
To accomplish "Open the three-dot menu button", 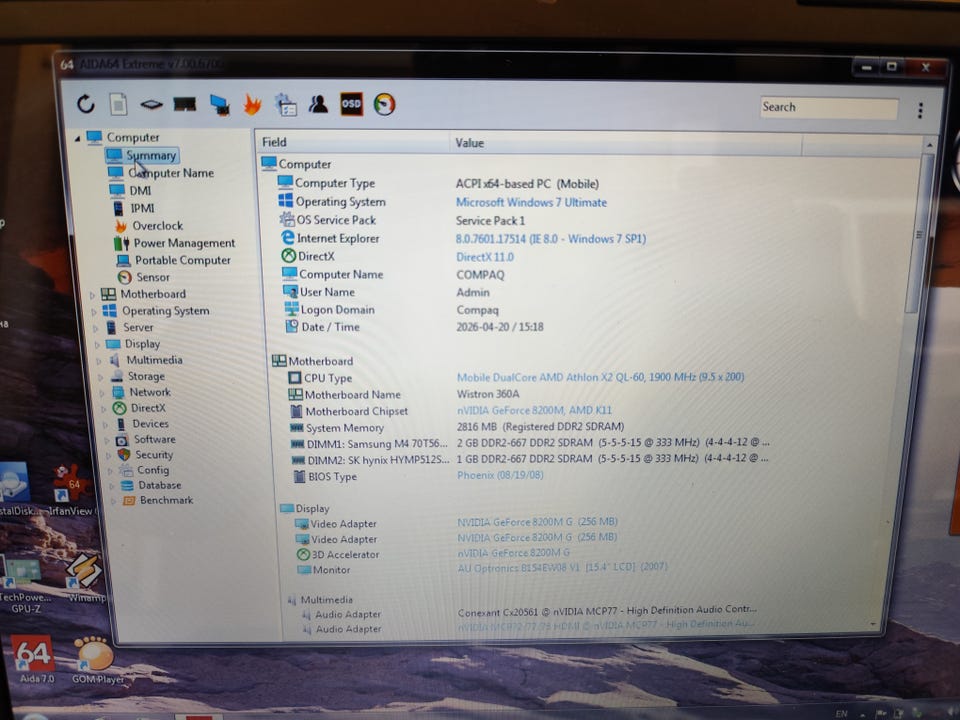I will coord(920,110).
